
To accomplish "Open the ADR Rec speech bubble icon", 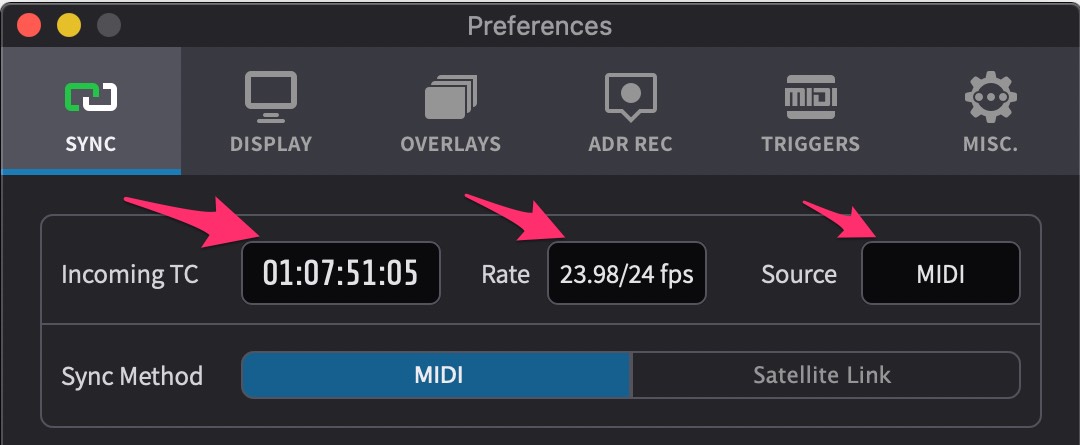I will (630, 98).
